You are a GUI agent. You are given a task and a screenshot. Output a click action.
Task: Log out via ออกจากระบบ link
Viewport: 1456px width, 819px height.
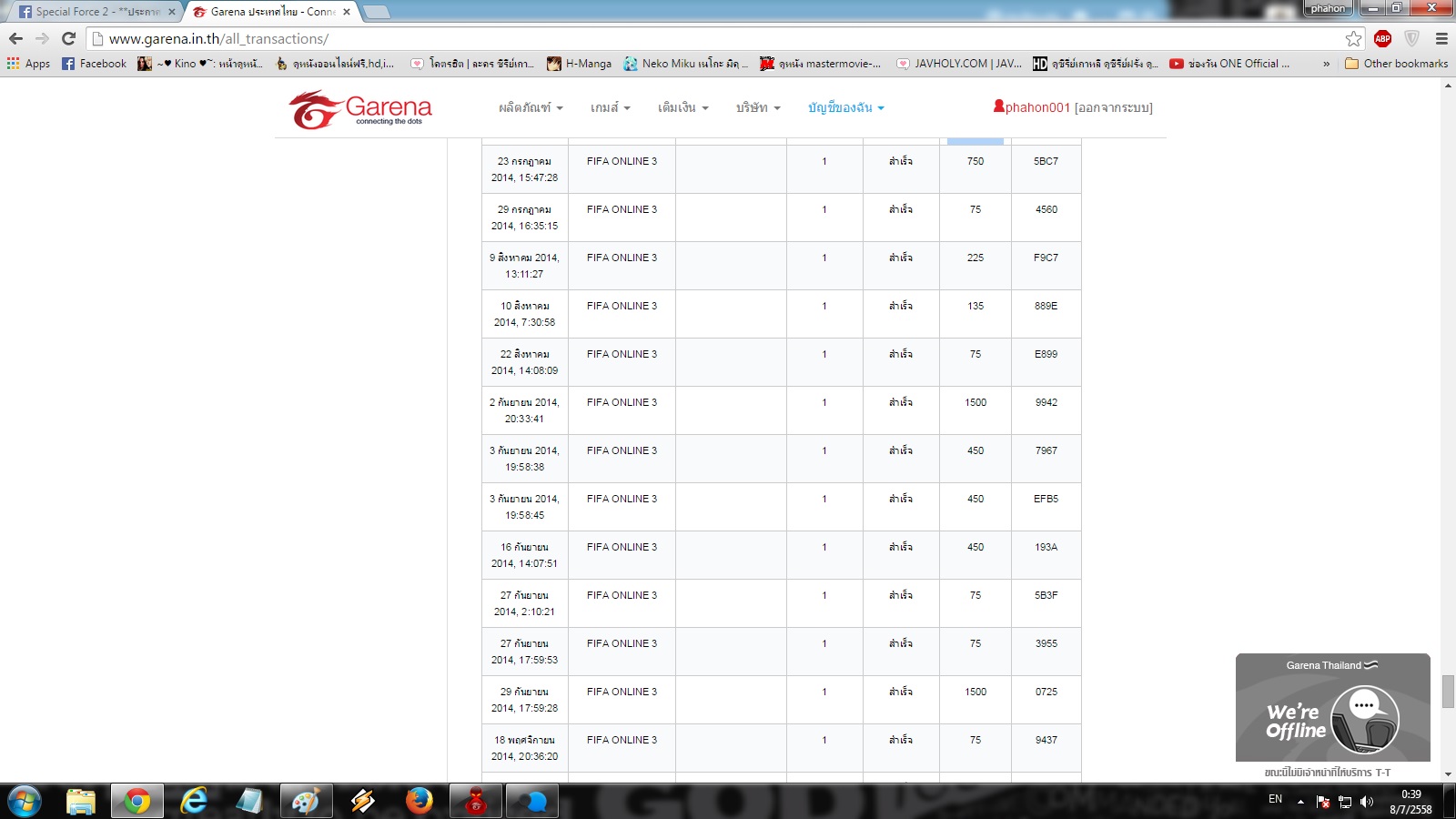tap(1114, 107)
